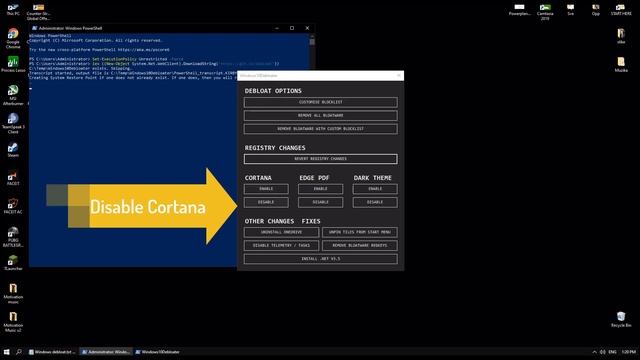640x360 pixels.
Task: Maximize the Administrator PowerShell window
Action: 292,28
